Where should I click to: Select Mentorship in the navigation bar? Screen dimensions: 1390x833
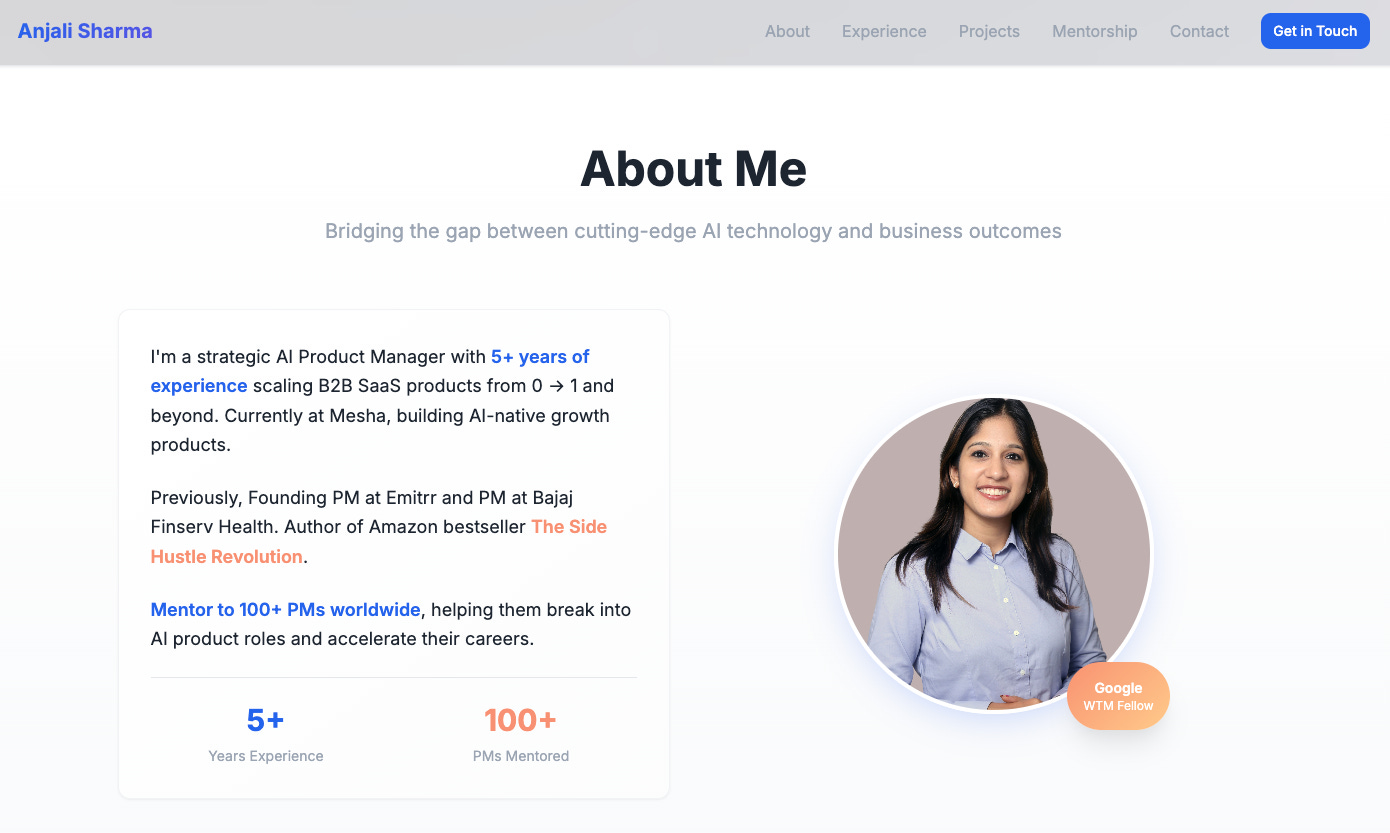tap(1095, 31)
